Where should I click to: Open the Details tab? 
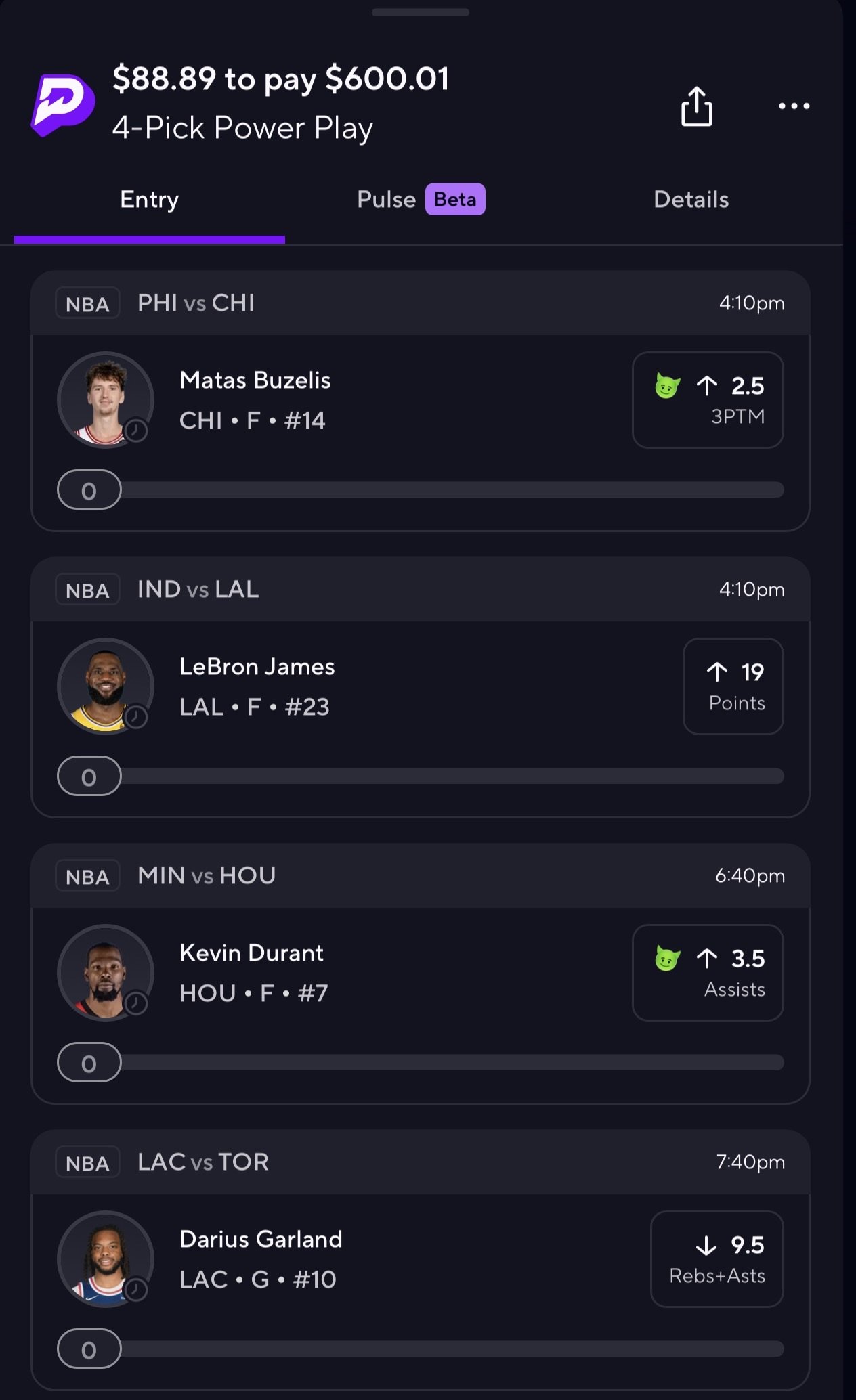click(691, 200)
